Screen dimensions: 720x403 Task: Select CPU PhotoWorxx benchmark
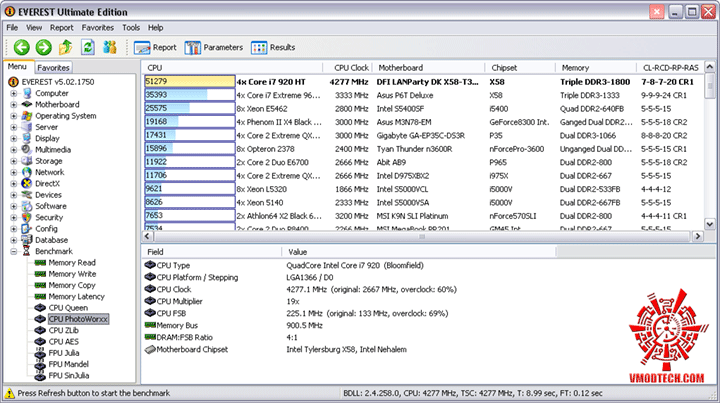(78, 319)
